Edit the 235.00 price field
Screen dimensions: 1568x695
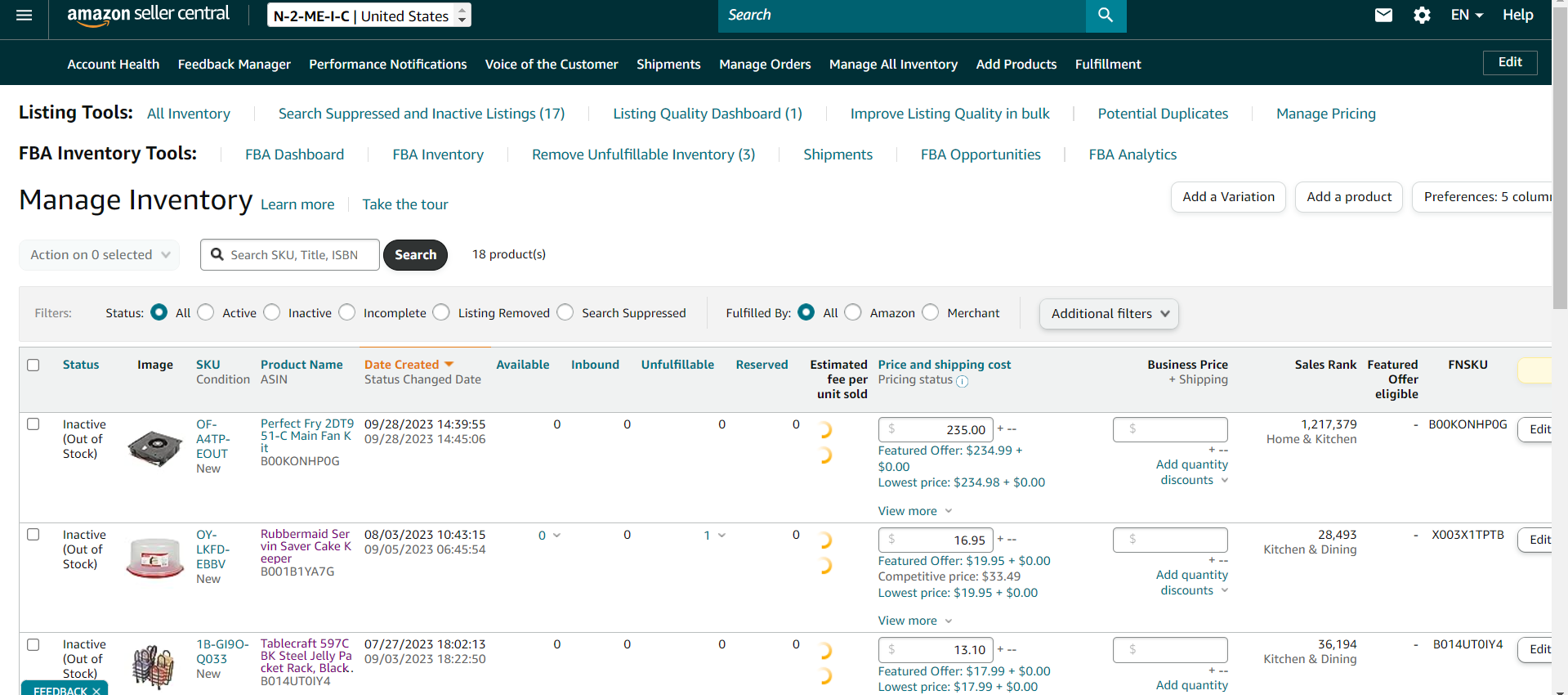coord(936,429)
